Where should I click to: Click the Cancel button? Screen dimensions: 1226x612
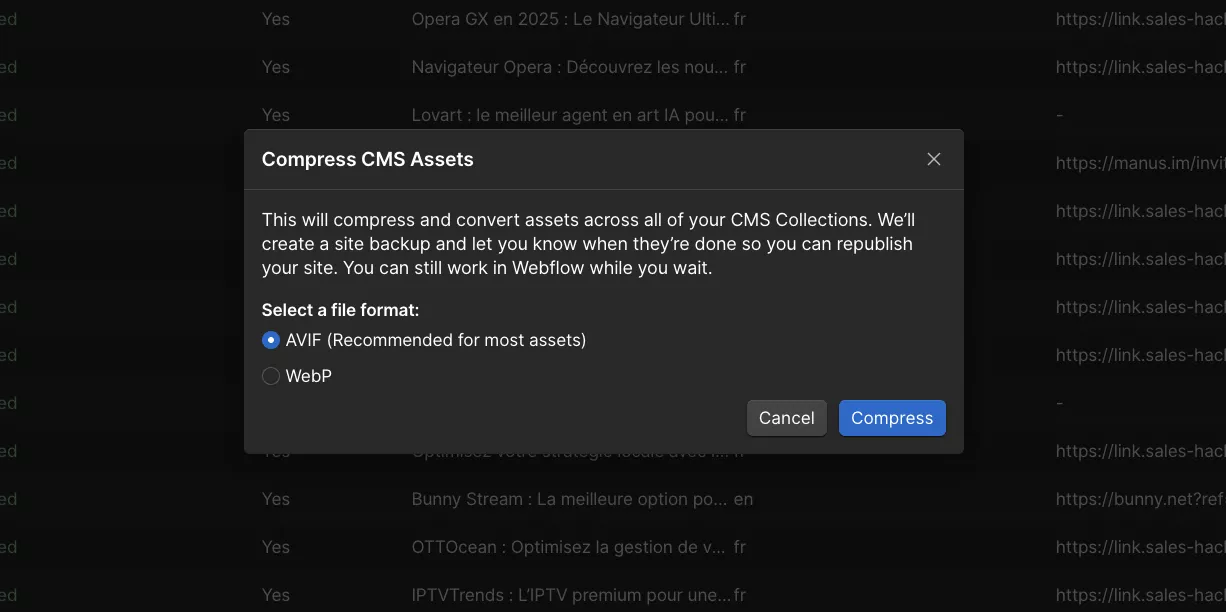point(786,417)
